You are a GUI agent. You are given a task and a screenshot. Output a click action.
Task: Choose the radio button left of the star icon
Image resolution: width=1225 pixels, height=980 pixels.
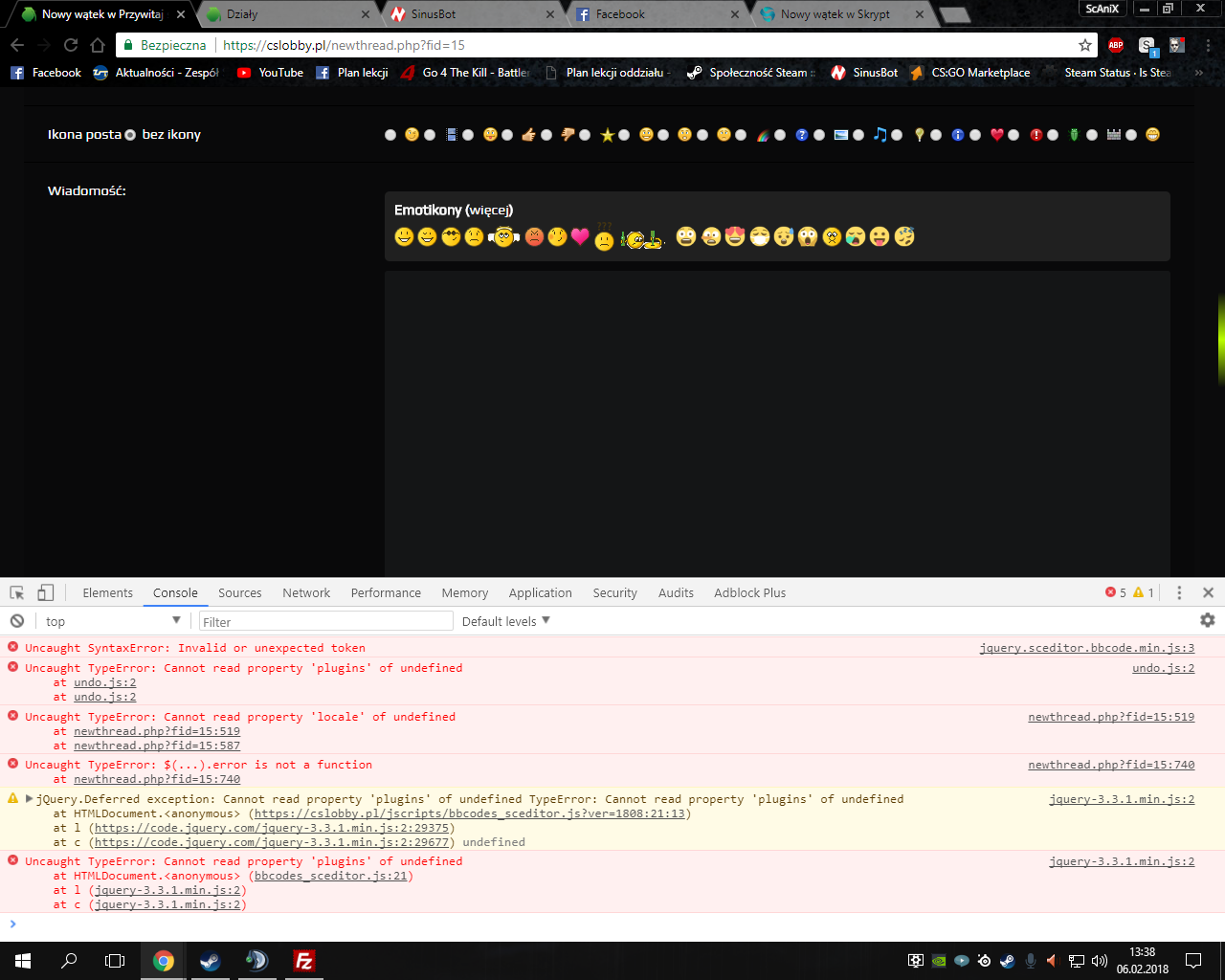point(585,135)
